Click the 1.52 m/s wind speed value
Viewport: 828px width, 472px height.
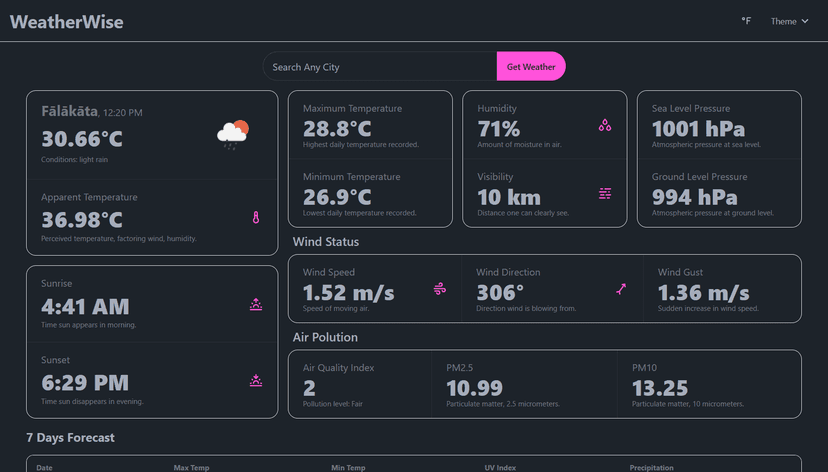coord(349,292)
